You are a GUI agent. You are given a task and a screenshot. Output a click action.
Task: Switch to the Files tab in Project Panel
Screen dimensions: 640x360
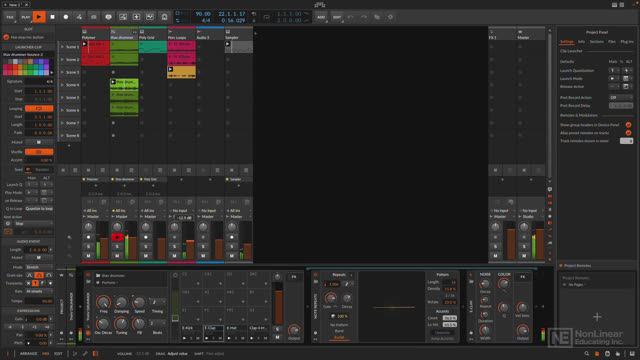click(612, 42)
